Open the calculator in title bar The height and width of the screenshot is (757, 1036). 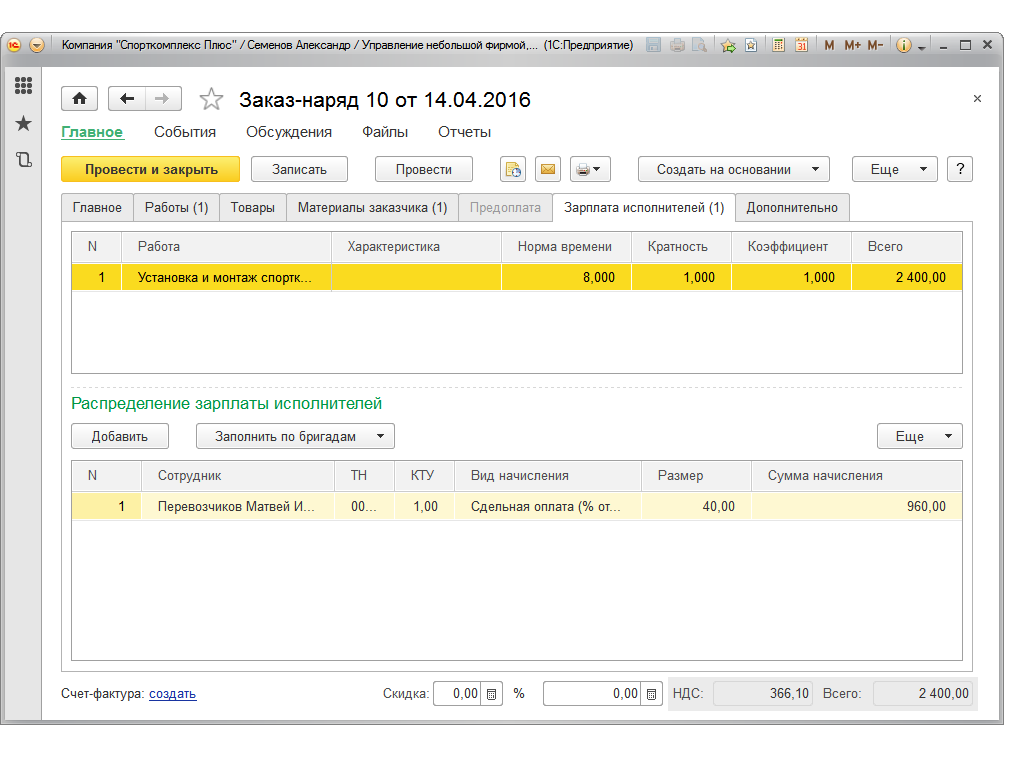(x=776, y=45)
